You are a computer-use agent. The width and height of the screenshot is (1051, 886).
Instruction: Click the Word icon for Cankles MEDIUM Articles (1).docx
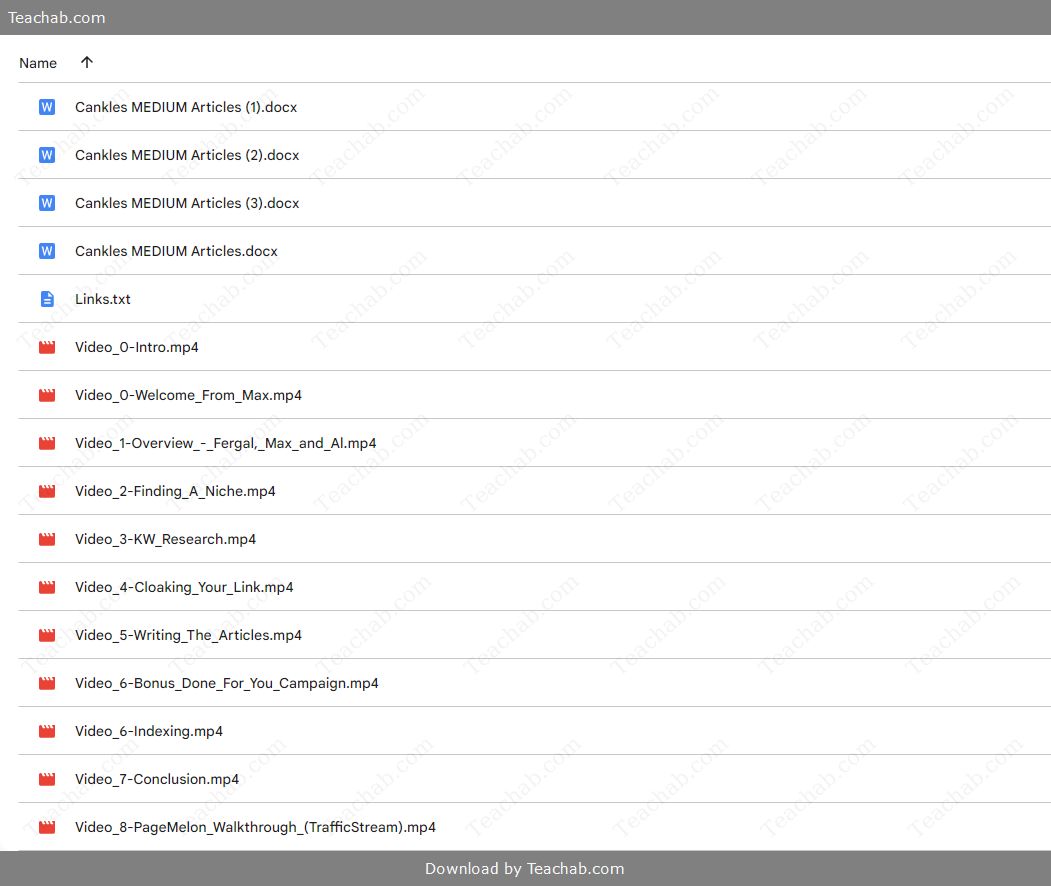[47, 107]
